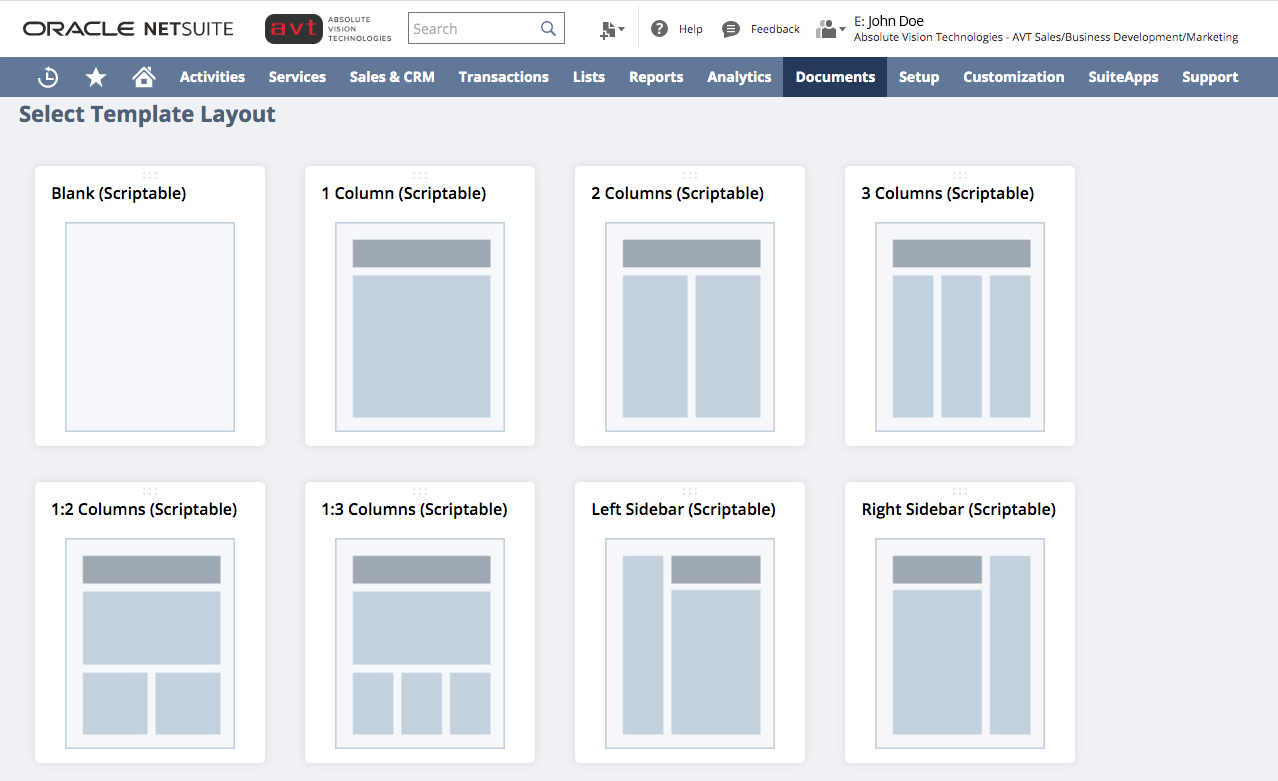Viewport: 1278px width, 781px height.
Task: Click the AVT Absolute Vision Technologies logo
Action: tap(329, 28)
